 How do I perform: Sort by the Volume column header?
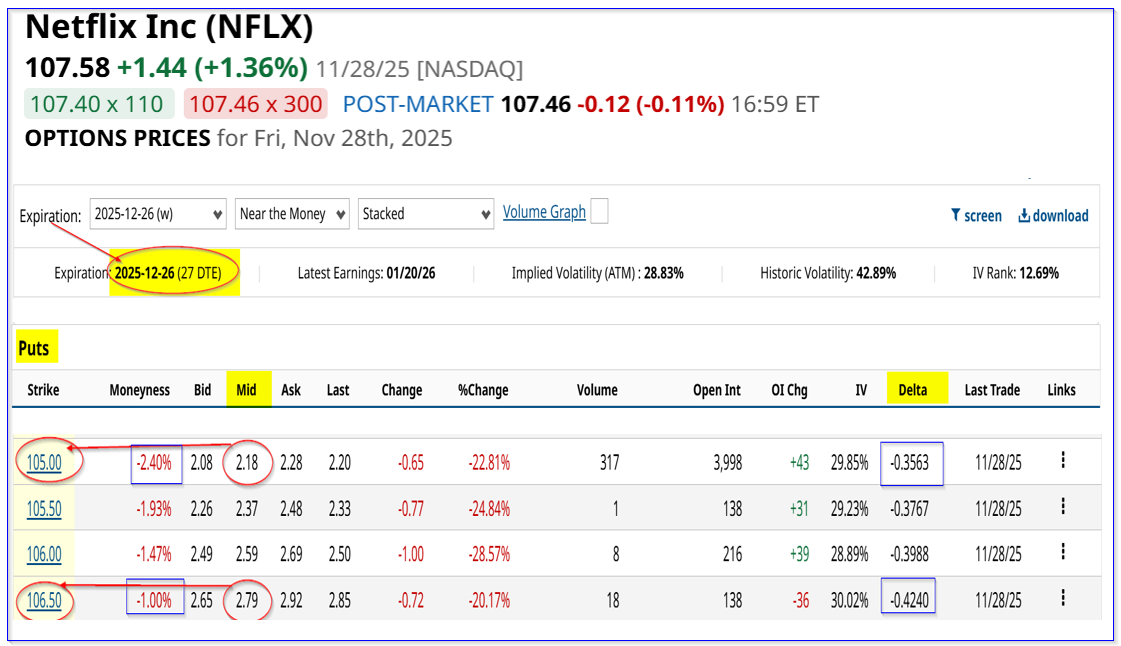tap(597, 390)
